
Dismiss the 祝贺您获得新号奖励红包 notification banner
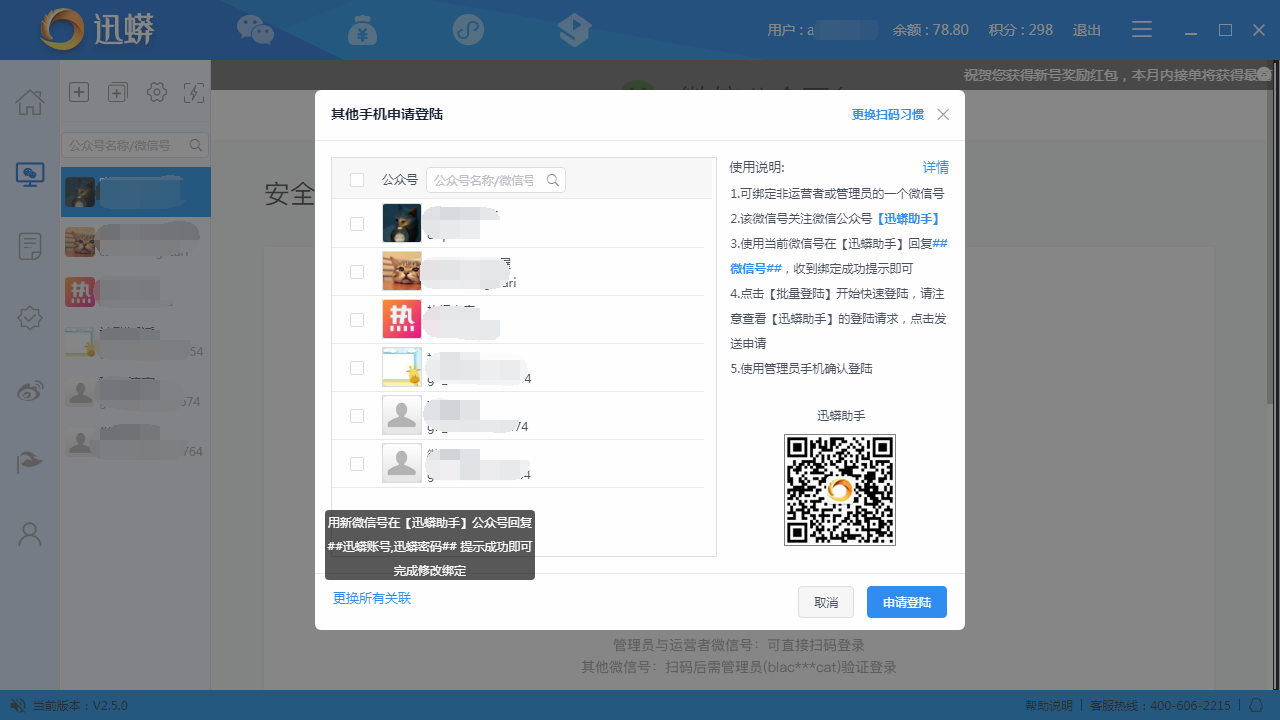point(1265,74)
